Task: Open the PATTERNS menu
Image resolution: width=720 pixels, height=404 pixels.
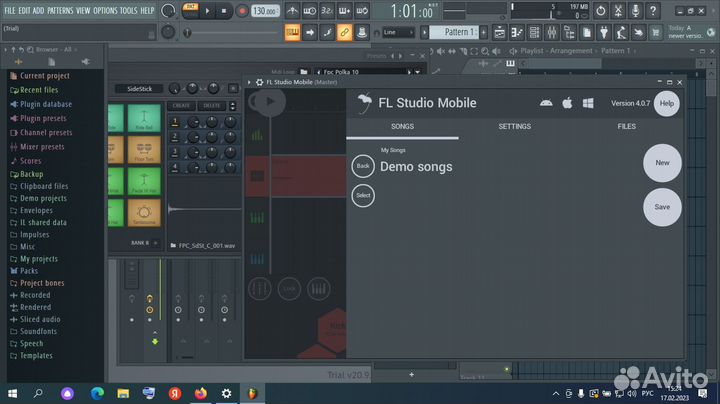Action: click(60, 10)
